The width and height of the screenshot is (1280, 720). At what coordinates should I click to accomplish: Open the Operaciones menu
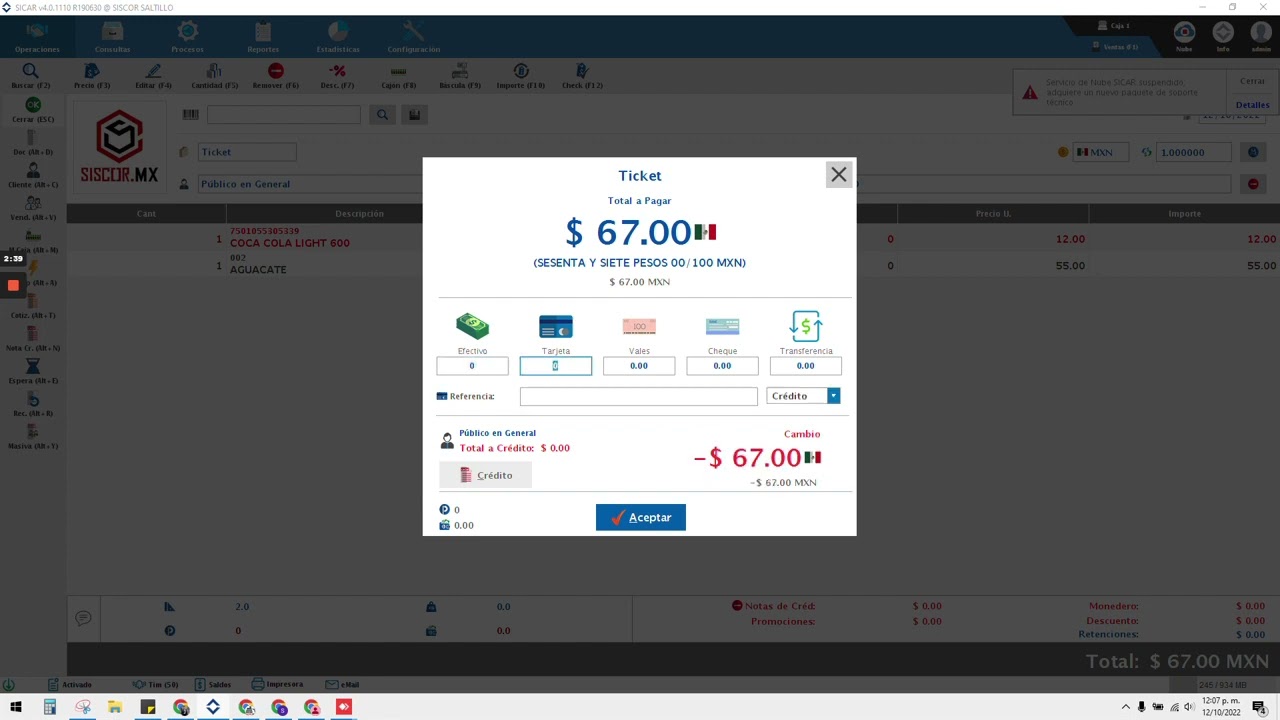tap(37, 38)
